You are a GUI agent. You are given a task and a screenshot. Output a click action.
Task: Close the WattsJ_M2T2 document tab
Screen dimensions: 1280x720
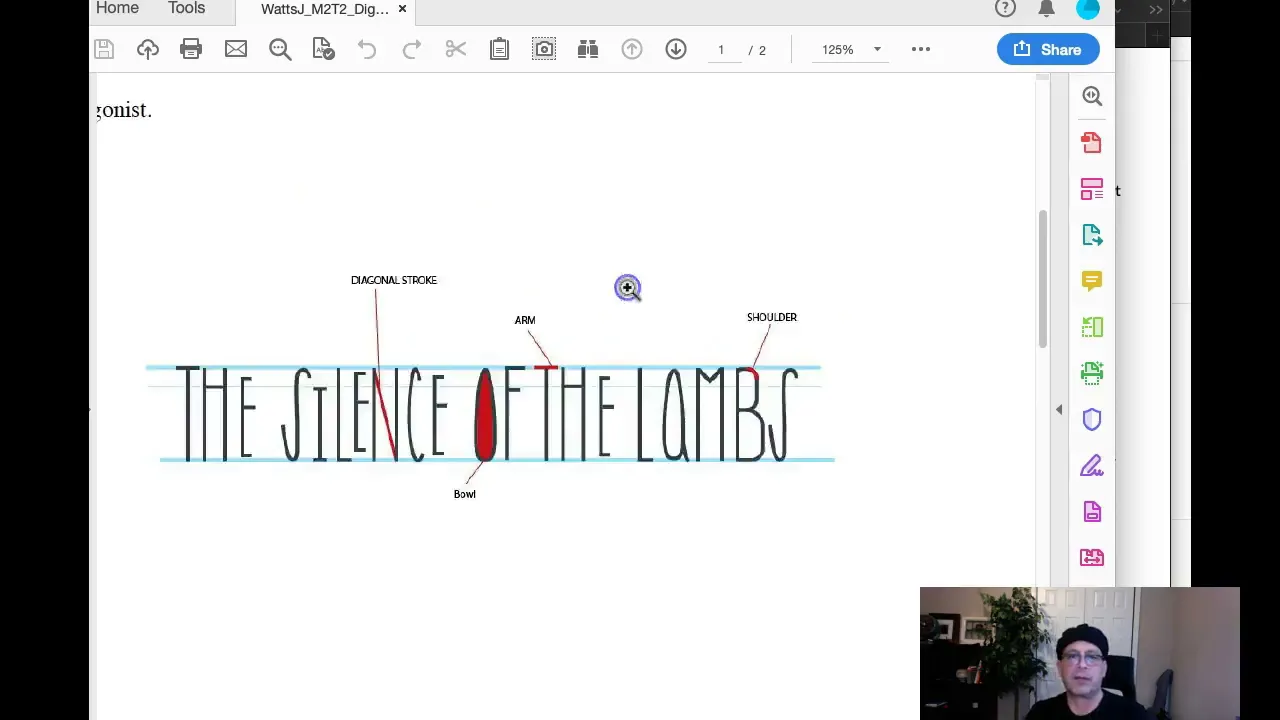(x=402, y=9)
